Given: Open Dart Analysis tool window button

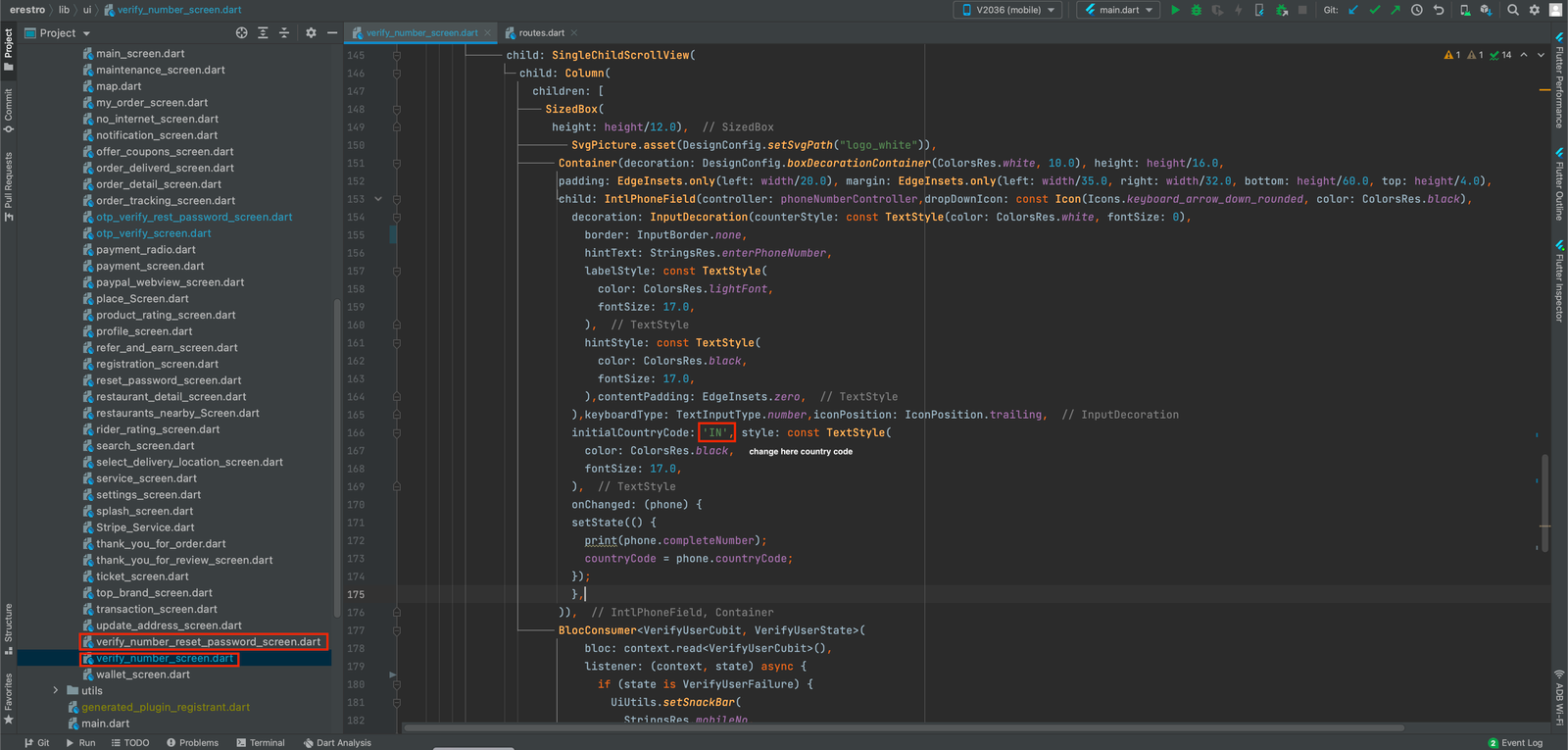Looking at the screenshot, I should 337,743.
